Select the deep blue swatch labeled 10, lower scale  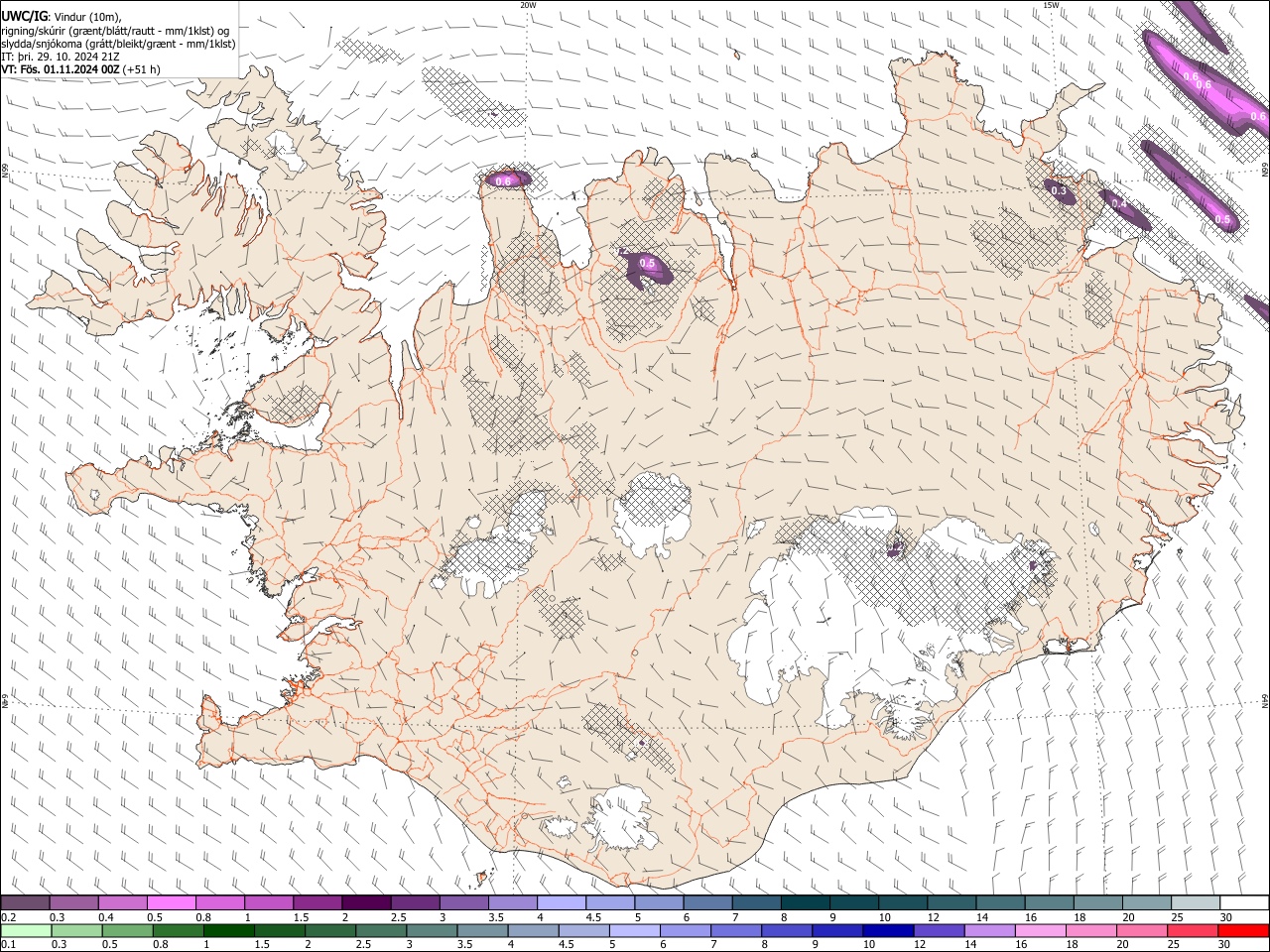pyautogui.click(x=887, y=930)
